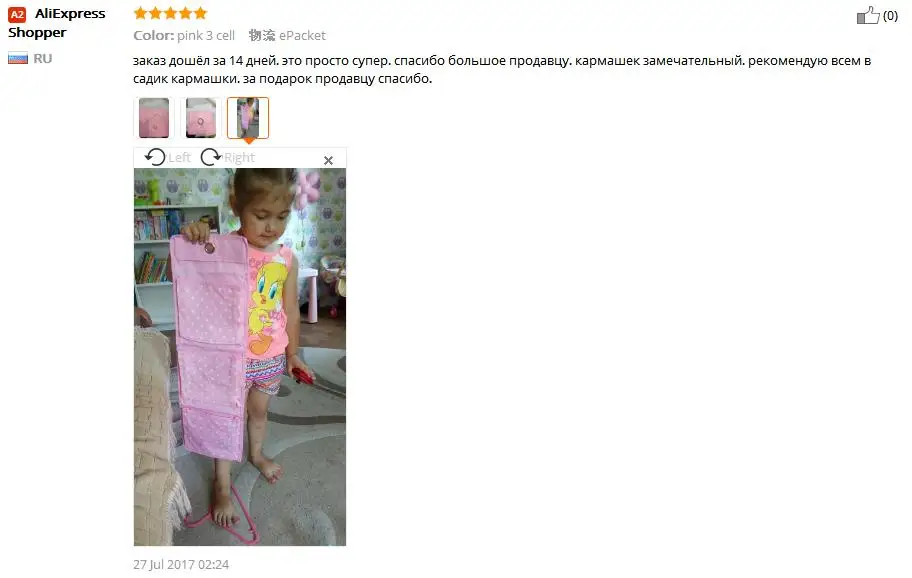This screenshot has width=912, height=578.
Task: Rotate the photo left icon
Action: pyautogui.click(x=155, y=157)
